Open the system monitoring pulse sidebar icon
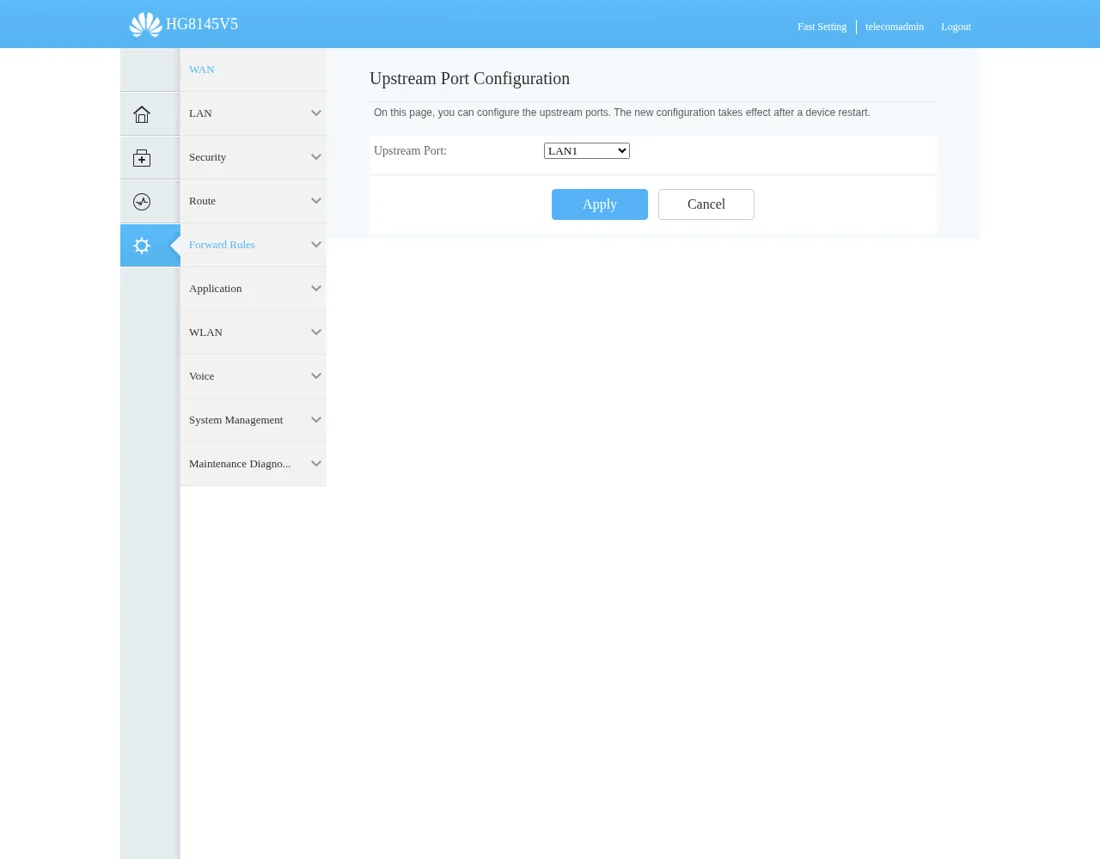 142,202
